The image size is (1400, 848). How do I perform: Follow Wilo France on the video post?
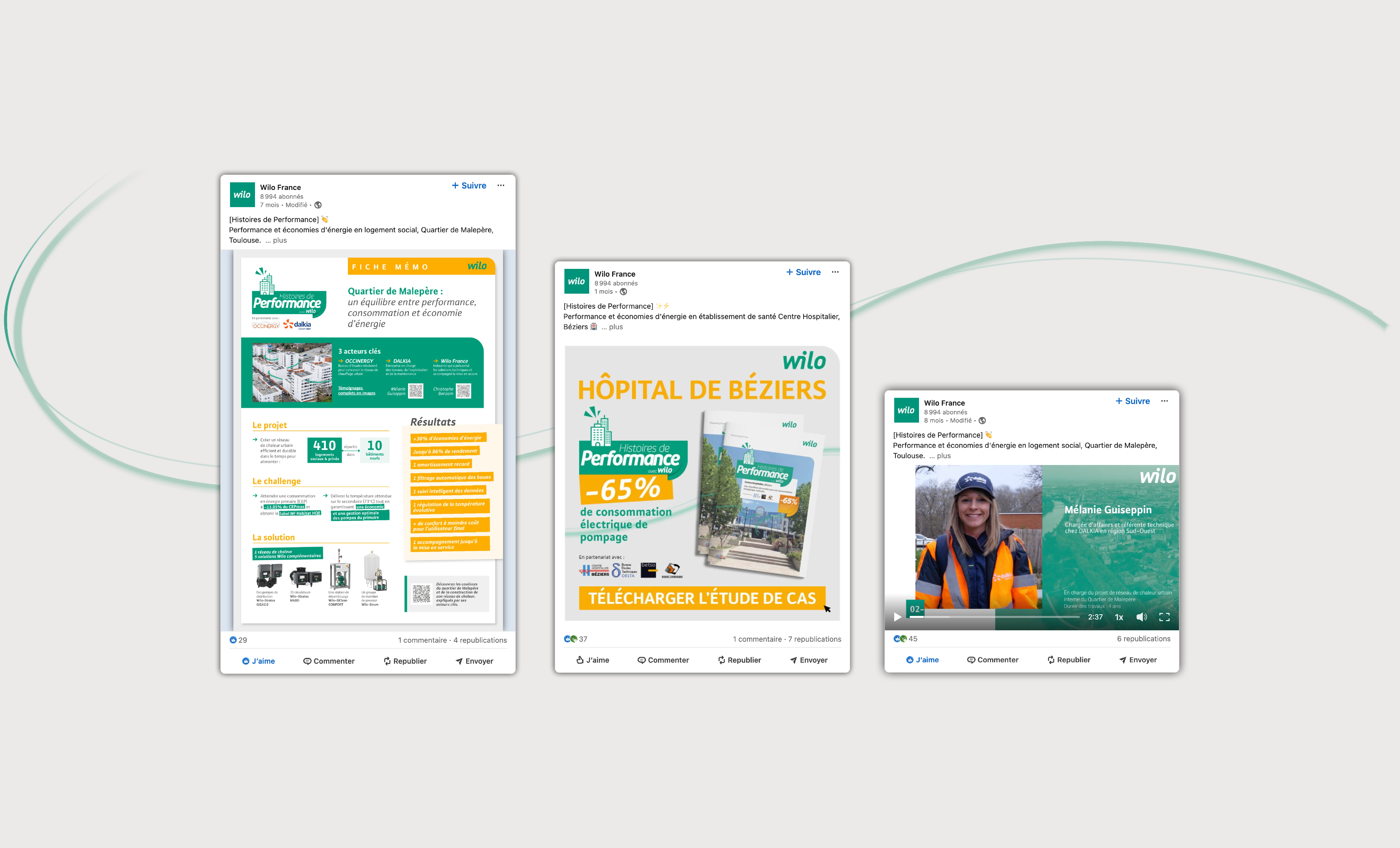coord(1132,401)
